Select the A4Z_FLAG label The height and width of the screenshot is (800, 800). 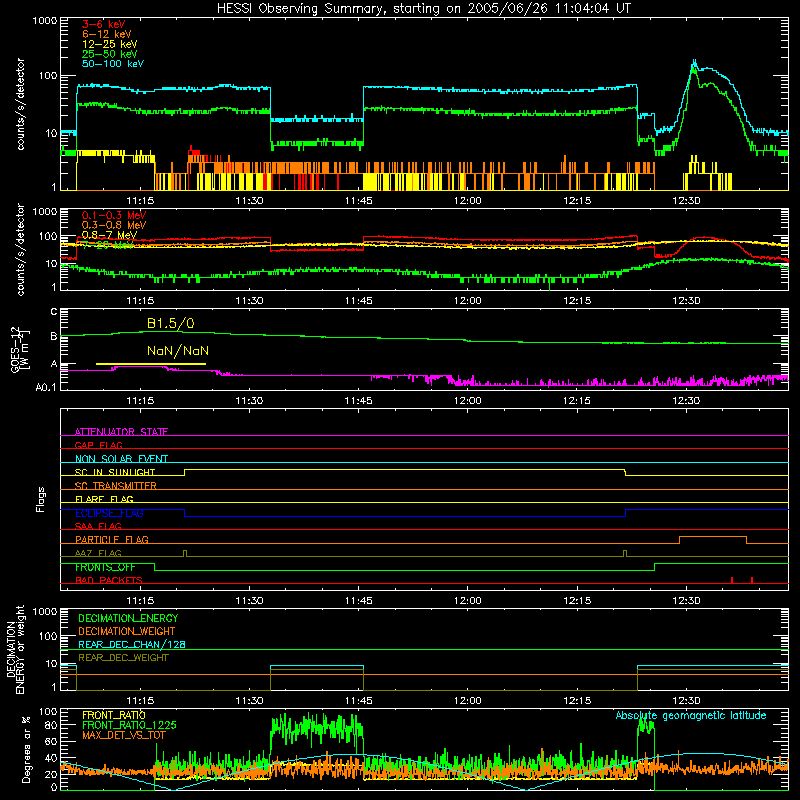point(98,553)
